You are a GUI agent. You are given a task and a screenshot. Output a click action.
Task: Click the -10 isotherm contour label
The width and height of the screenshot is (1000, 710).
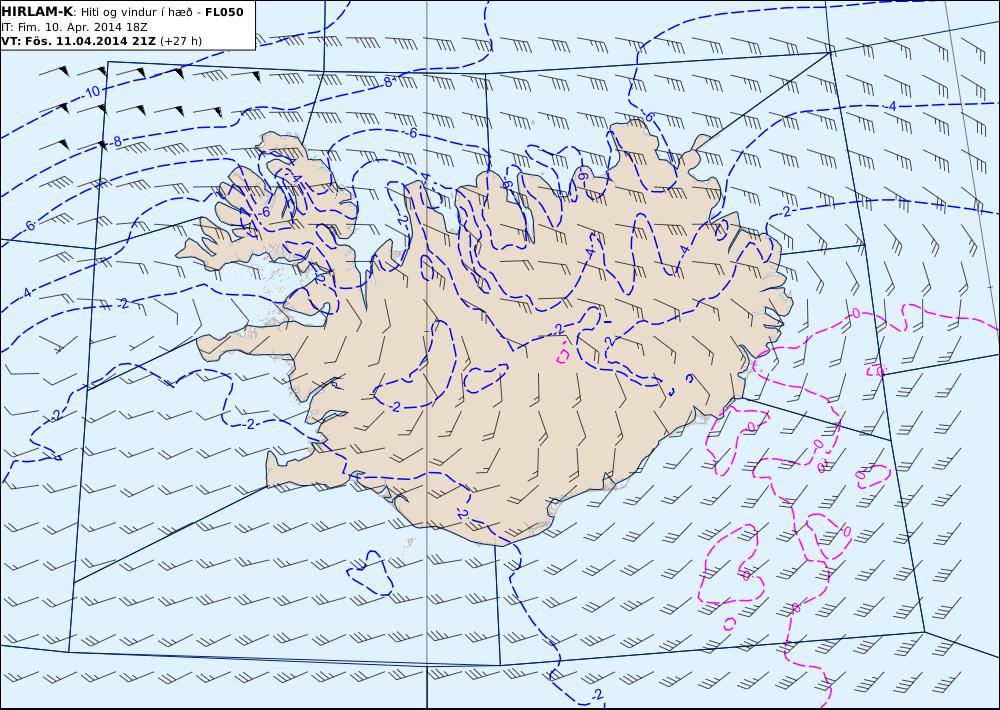92,91
